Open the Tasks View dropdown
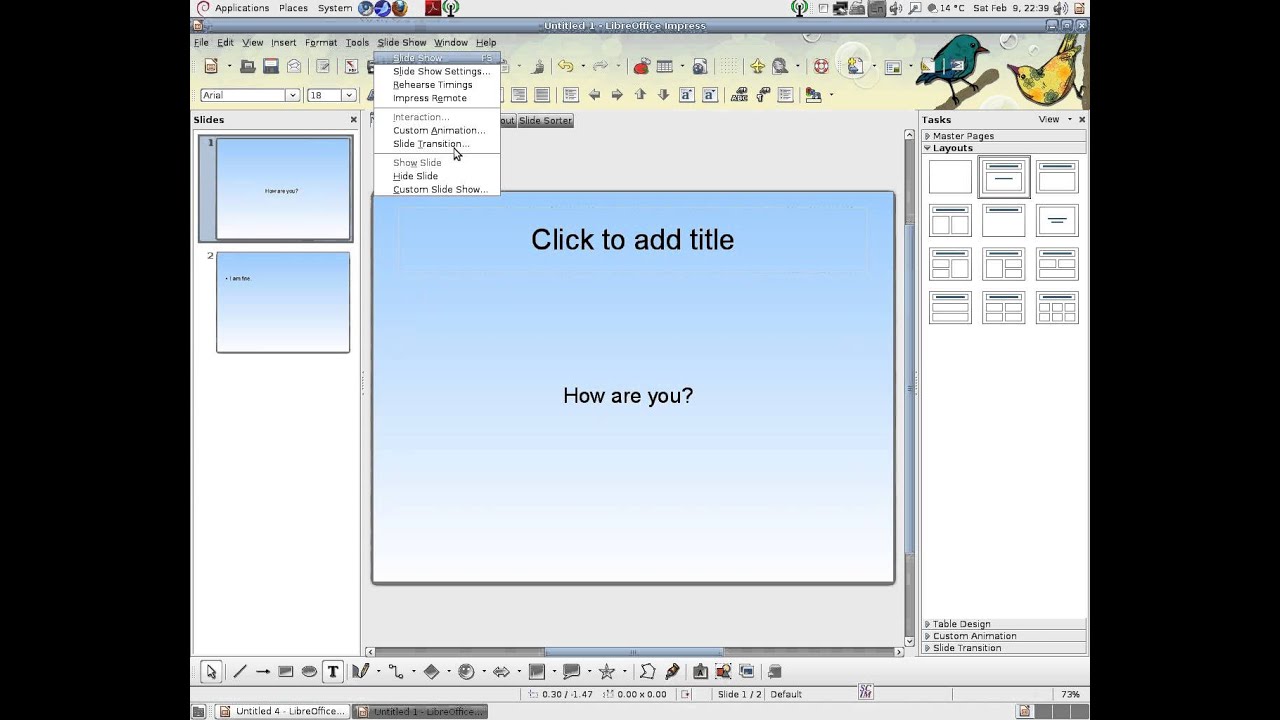The image size is (1280, 720). pos(1055,119)
